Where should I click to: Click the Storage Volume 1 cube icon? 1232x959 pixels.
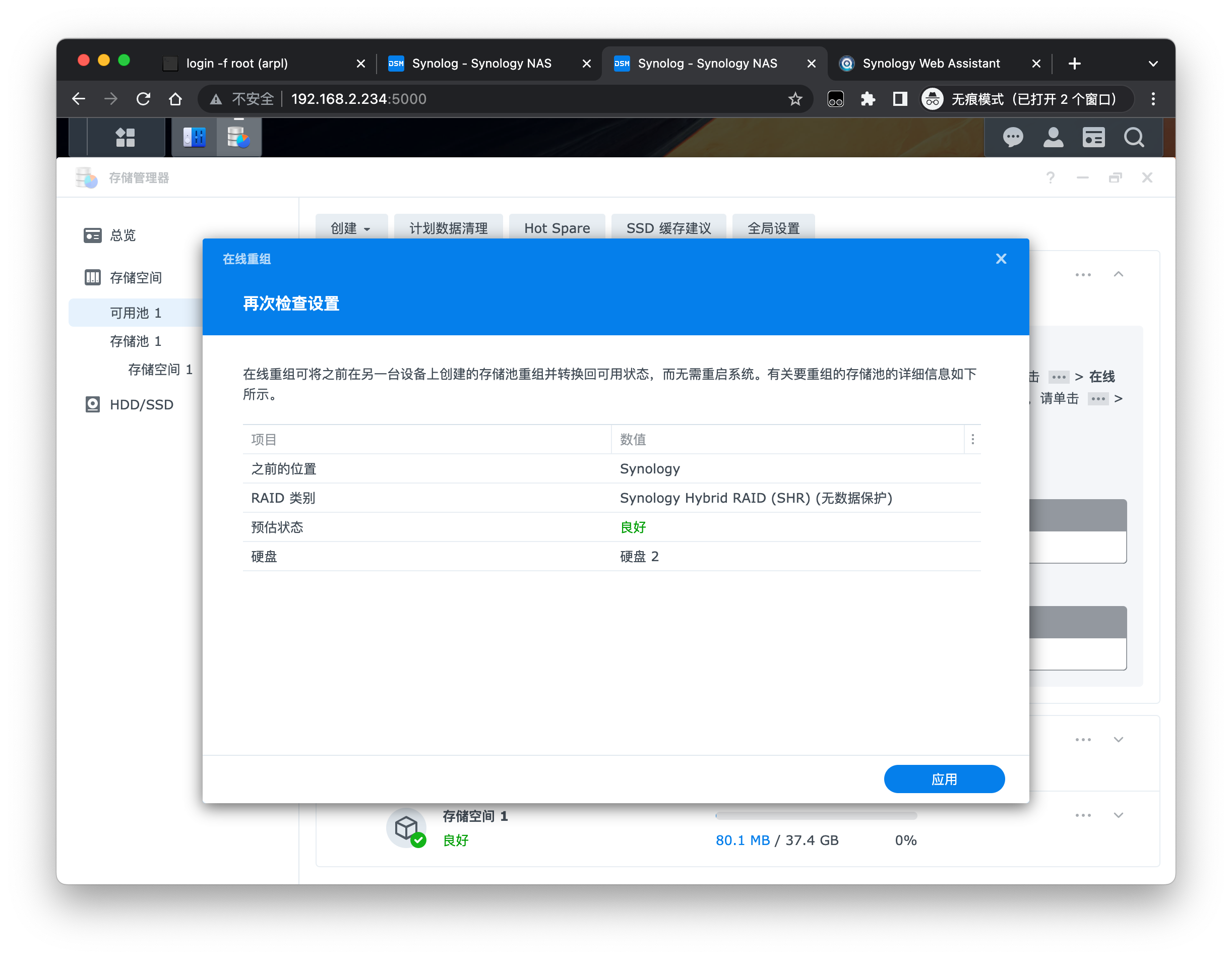[406, 827]
